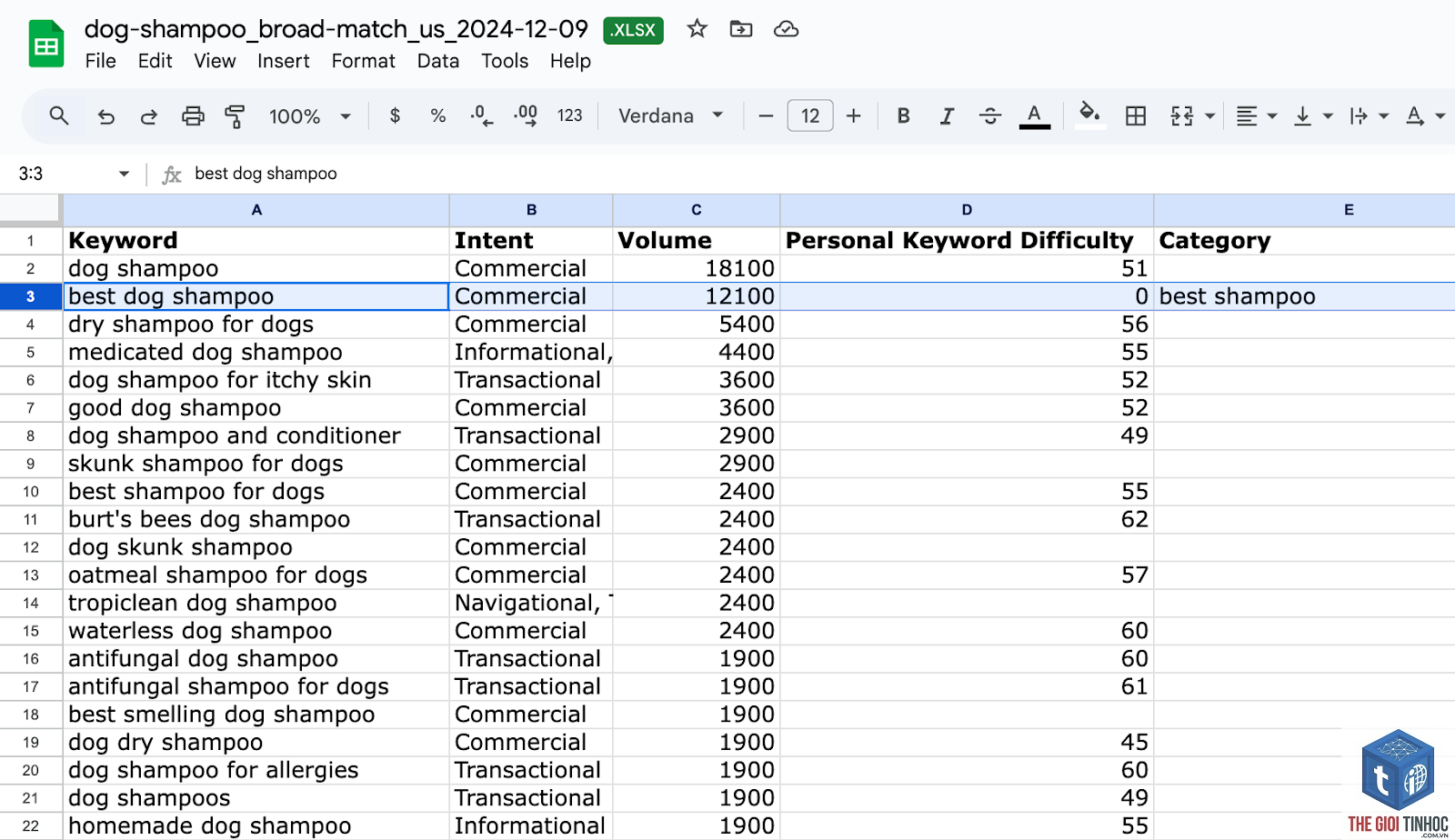The height and width of the screenshot is (840, 1455).
Task: Star this spreadsheet document
Action: [697, 29]
